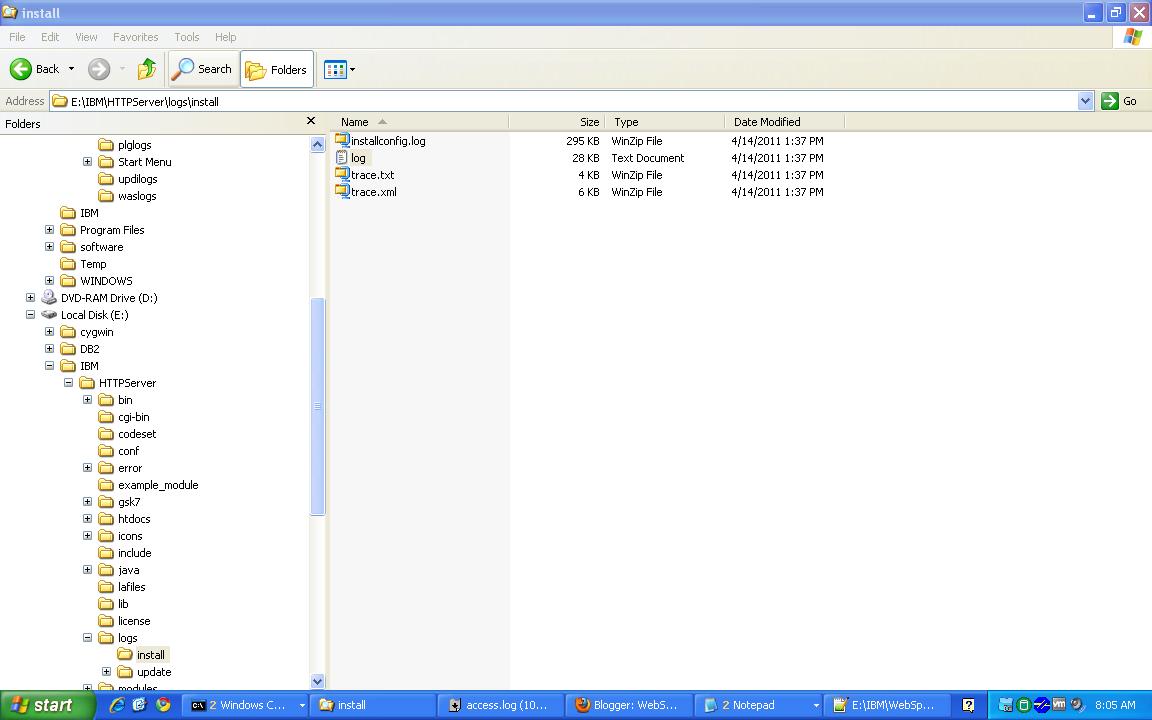Open the Tools menu
1152x720 pixels.
click(187, 37)
